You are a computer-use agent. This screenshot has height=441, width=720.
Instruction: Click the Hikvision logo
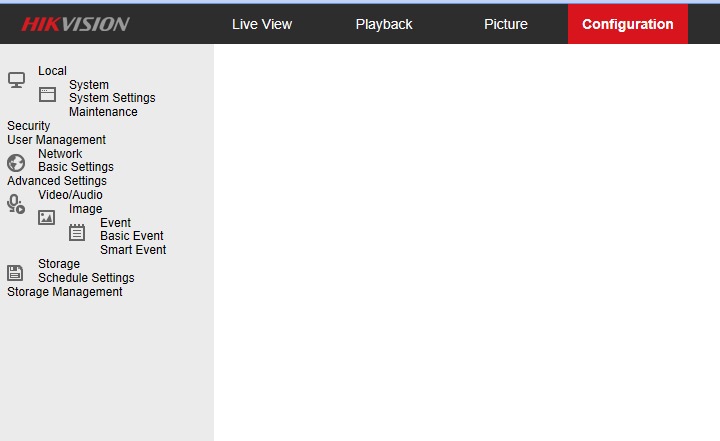[x=76, y=24]
